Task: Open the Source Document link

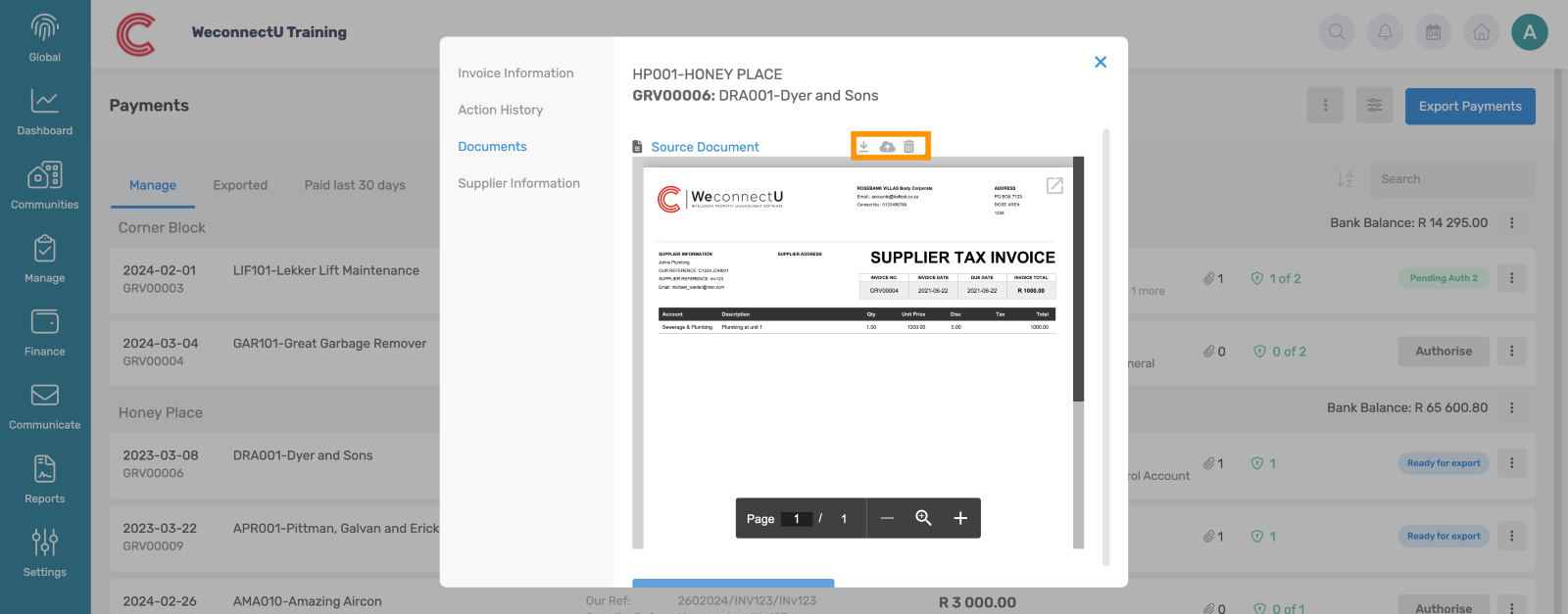Action: point(705,147)
